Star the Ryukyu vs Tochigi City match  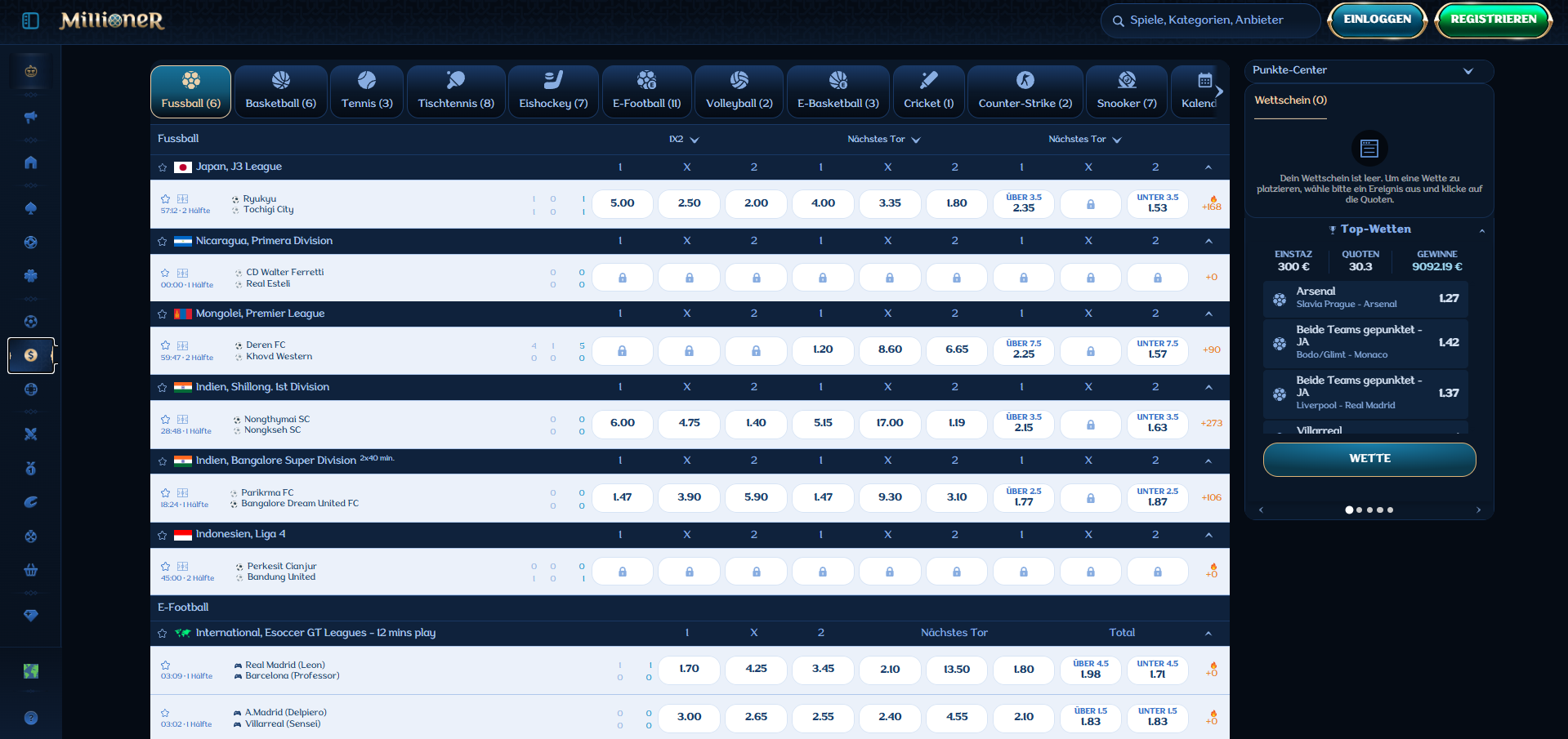pyautogui.click(x=164, y=198)
